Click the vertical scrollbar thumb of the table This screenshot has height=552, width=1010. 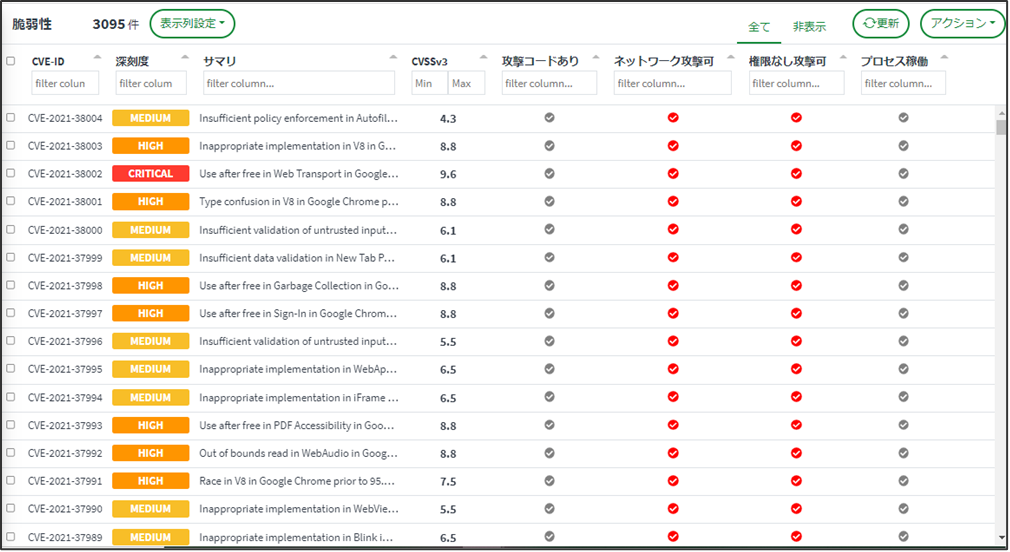coord(1001,127)
